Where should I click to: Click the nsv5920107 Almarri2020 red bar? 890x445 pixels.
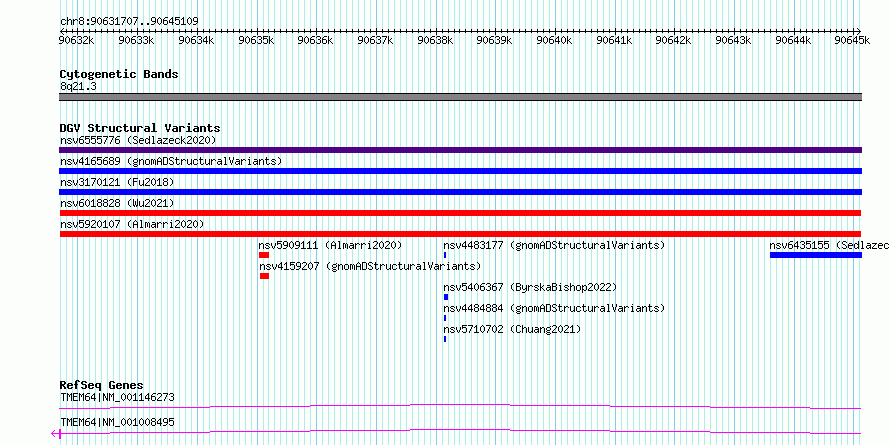coord(460,234)
